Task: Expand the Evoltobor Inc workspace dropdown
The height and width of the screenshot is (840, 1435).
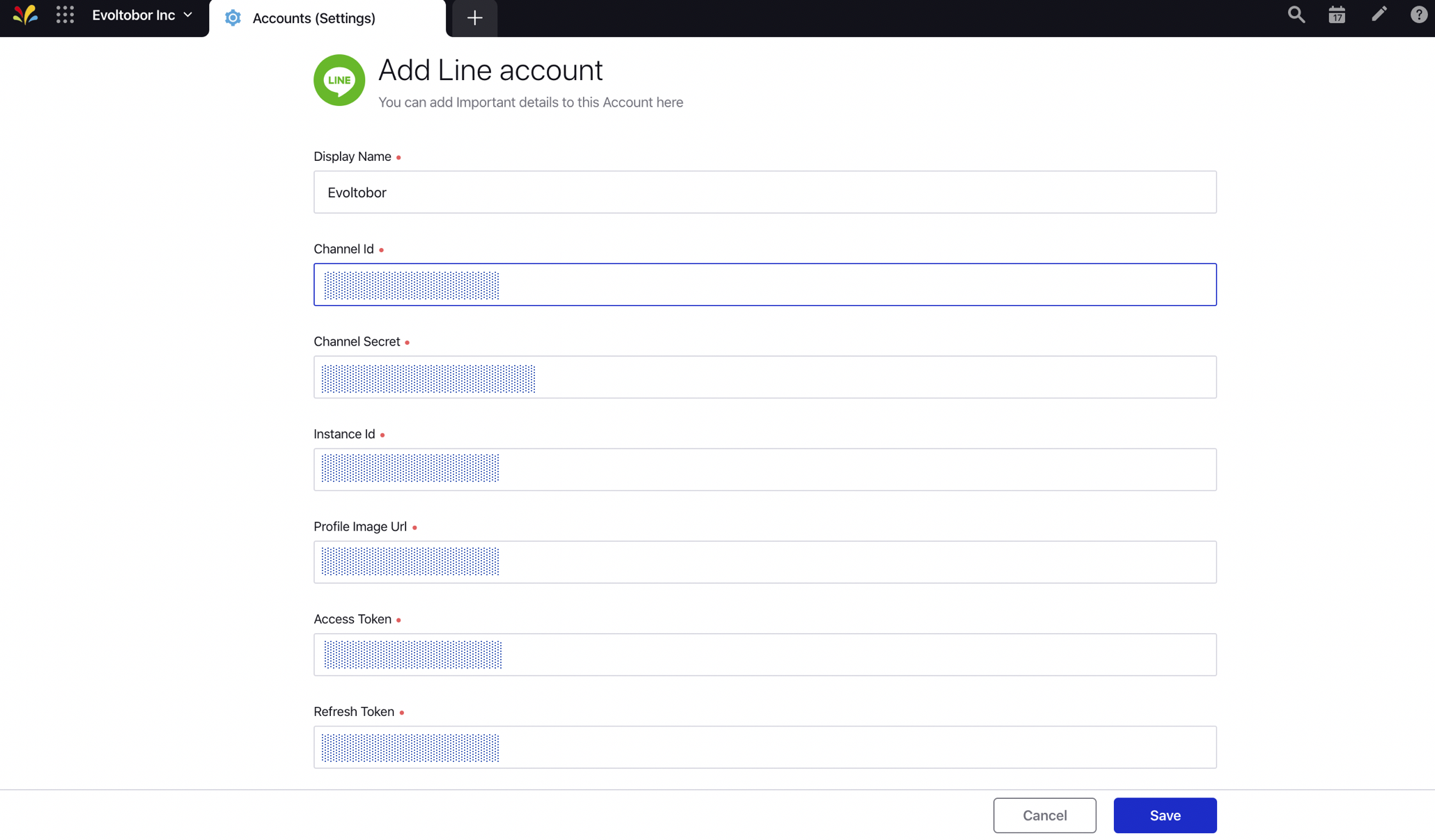Action: 142,15
